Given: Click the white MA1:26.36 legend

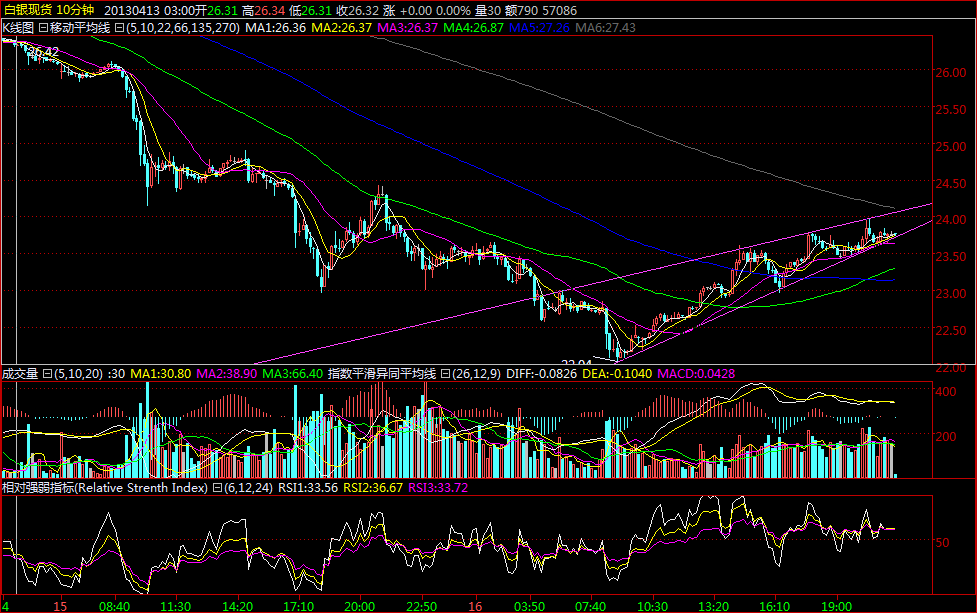Looking at the screenshot, I should coord(275,27).
